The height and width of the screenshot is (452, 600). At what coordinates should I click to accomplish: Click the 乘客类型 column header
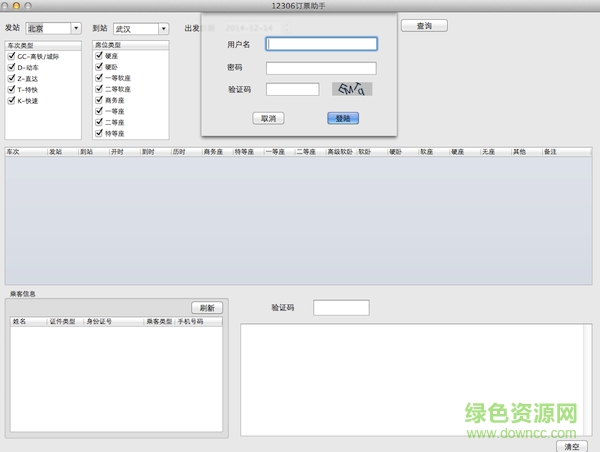click(x=159, y=321)
